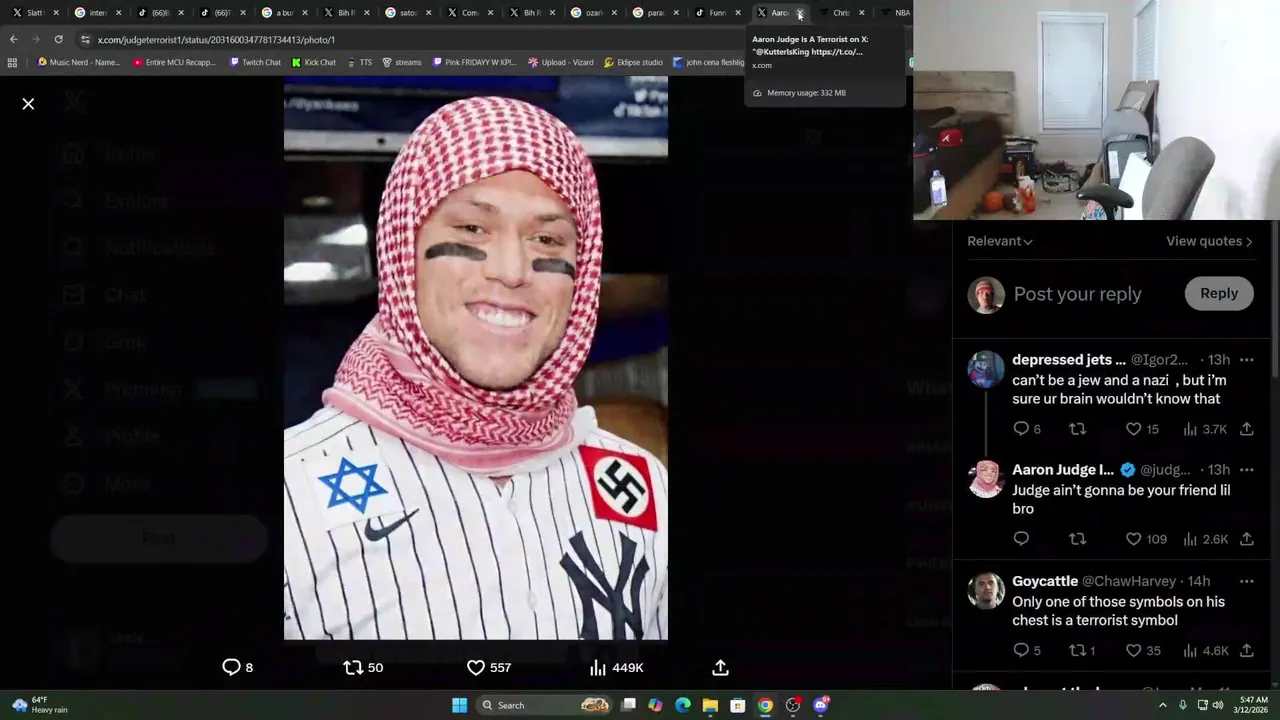This screenshot has height=720, width=1280.
Task: Close the active Aaron tab
Action: coord(799,13)
